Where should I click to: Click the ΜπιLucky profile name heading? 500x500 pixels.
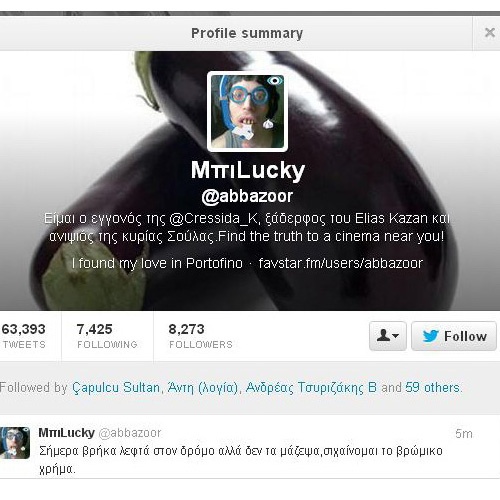(248, 170)
